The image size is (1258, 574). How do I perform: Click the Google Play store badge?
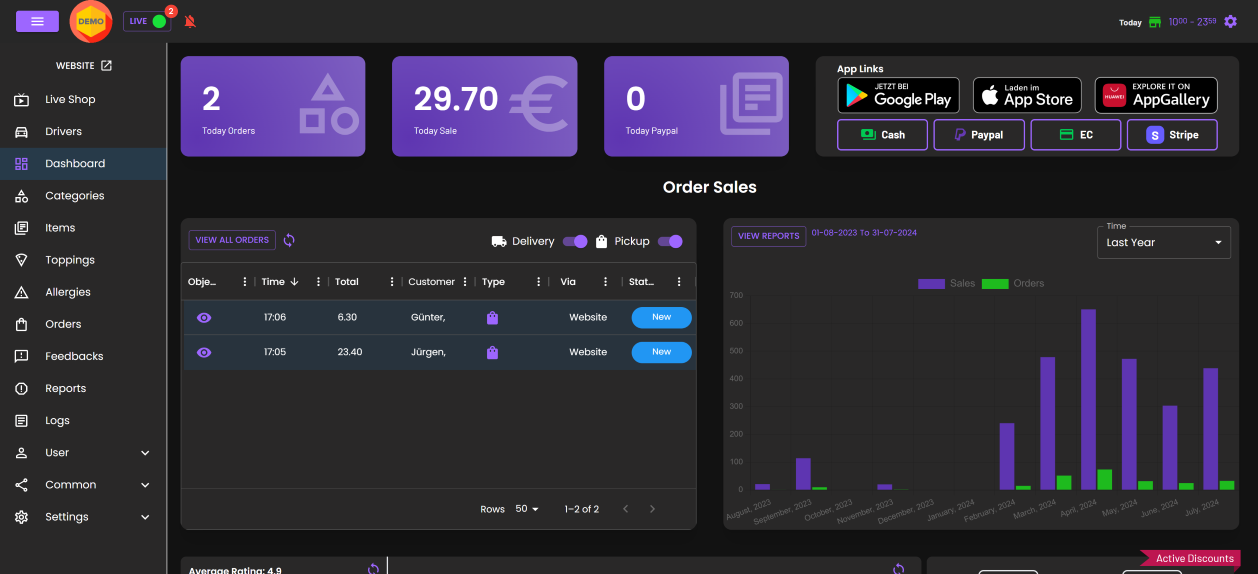[x=898, y=95]
